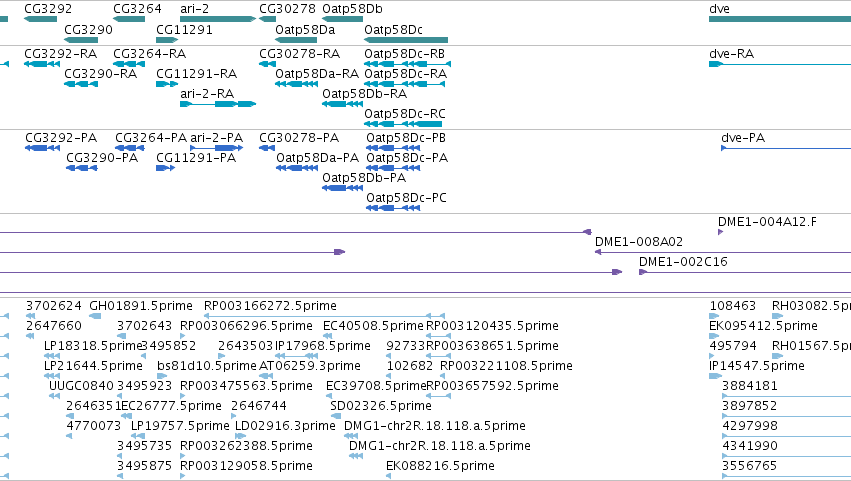The height and width of the screenshot is (481, 851).
Task: Open EST SD02326.5prime
Action: 381,407
